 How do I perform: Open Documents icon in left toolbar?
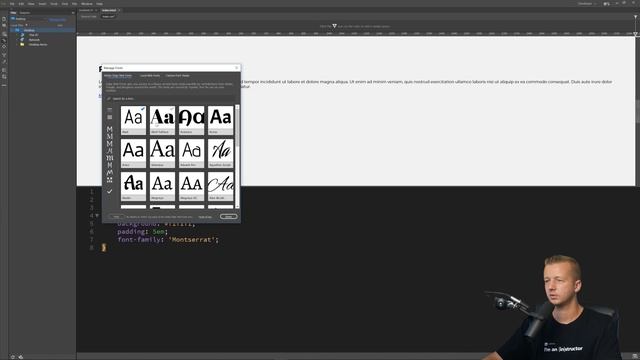[4, 19]
